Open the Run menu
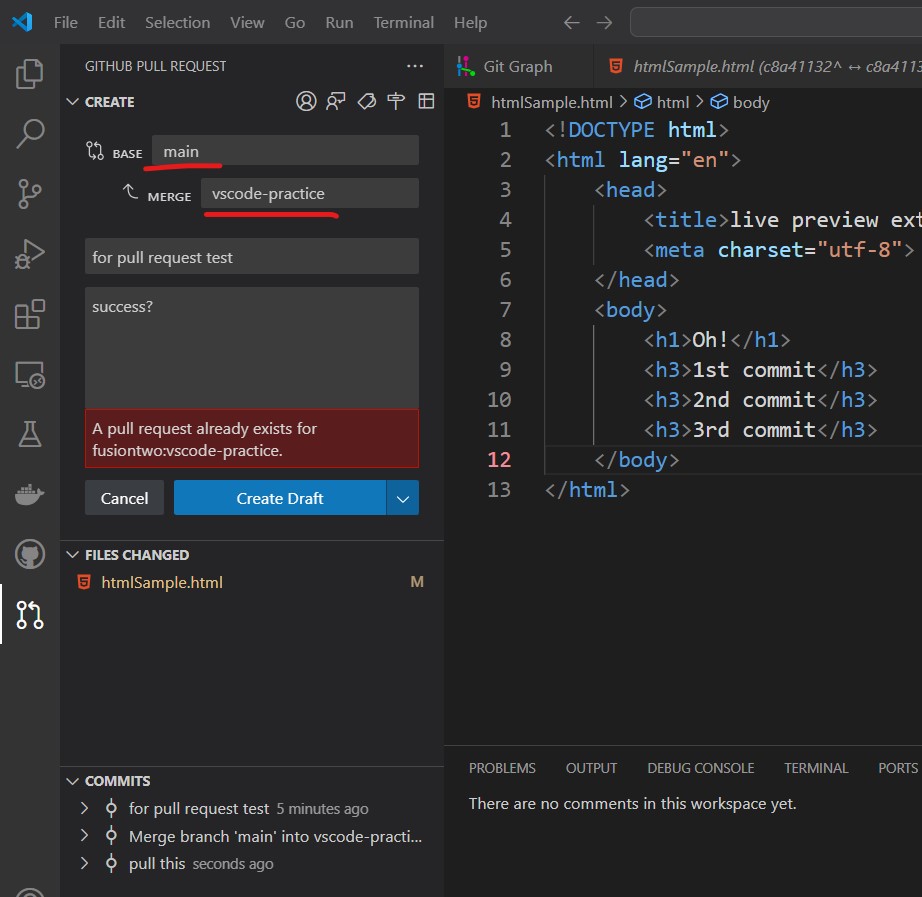 339,22
